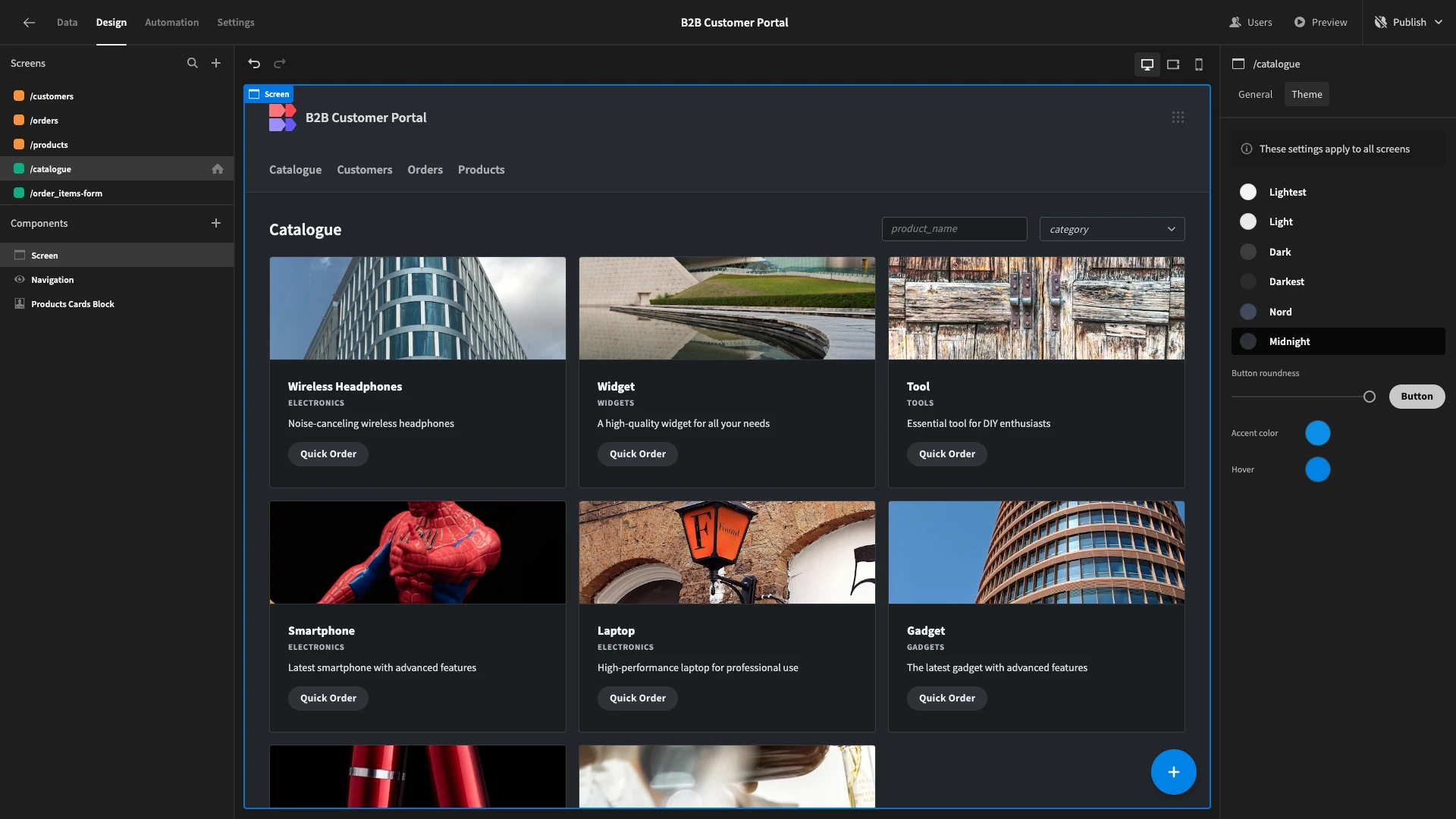Switch to mobile preview size
The image size is (1456, 819).
1199,64
